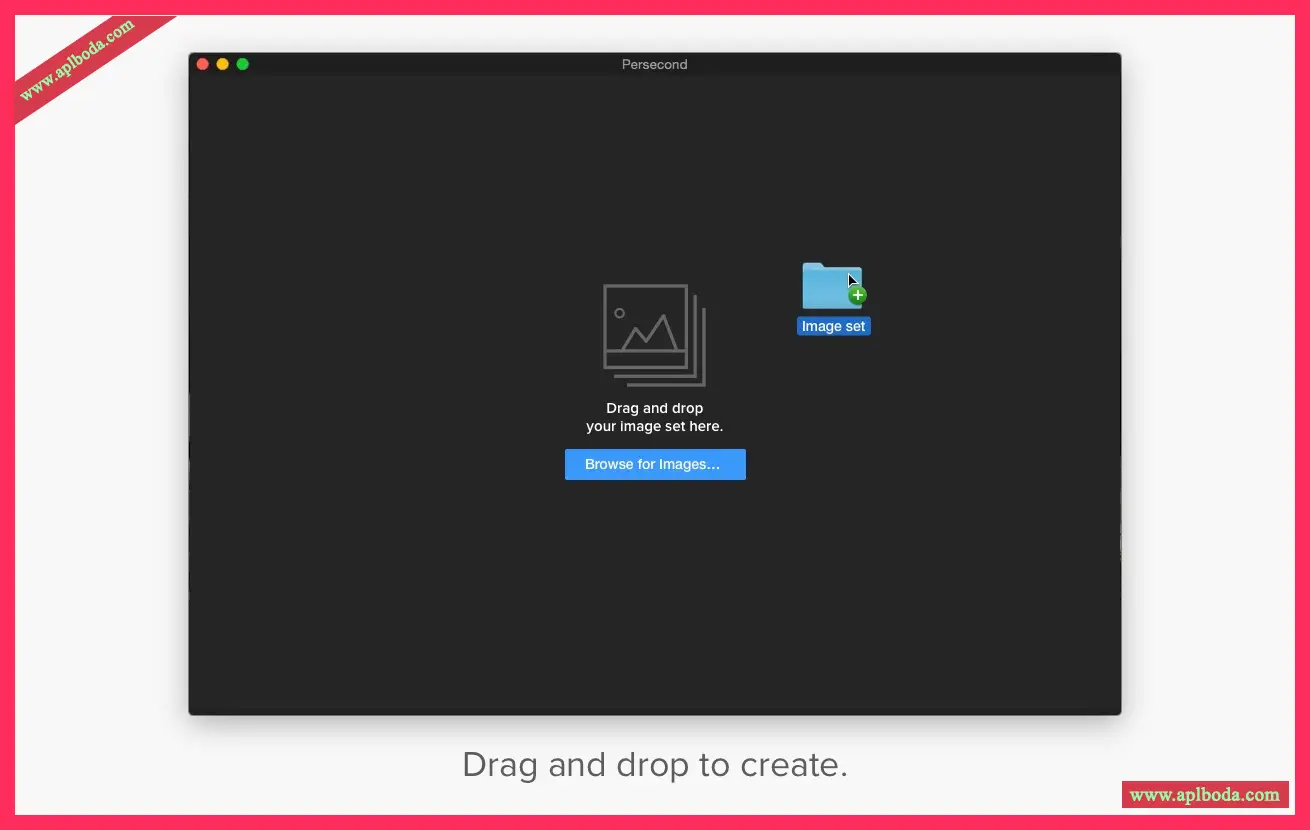
Task: Click the 'Drag and drop to create.' caption
Action: tap(654, 765)
